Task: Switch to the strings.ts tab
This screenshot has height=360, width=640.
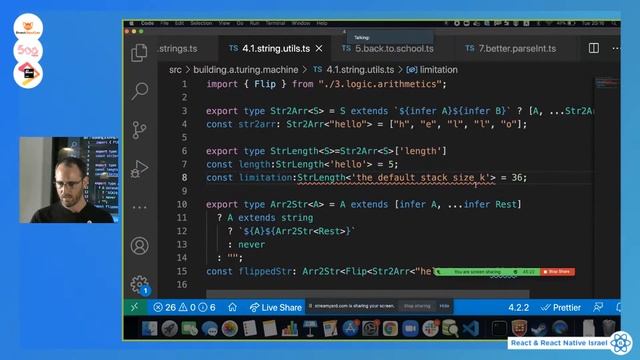Action: 178,49
